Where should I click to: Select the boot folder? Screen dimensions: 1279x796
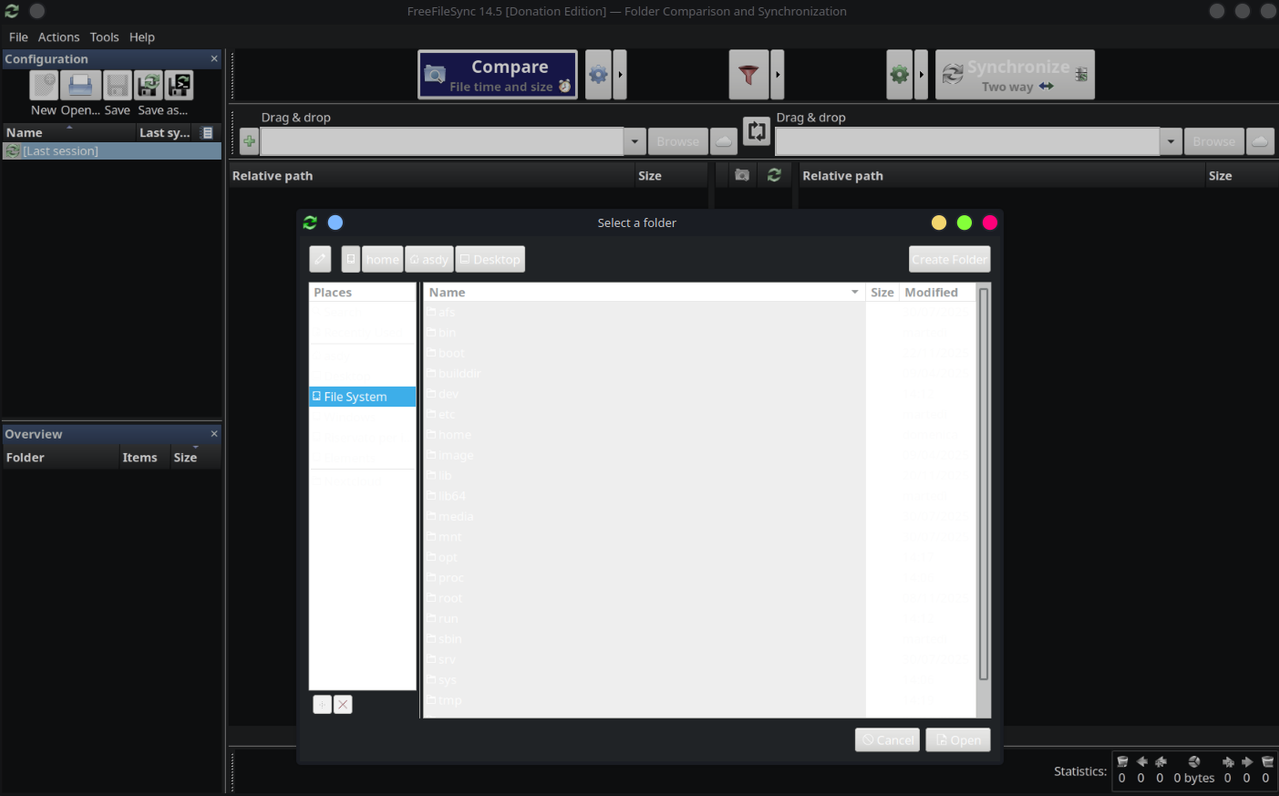[644, 353]
